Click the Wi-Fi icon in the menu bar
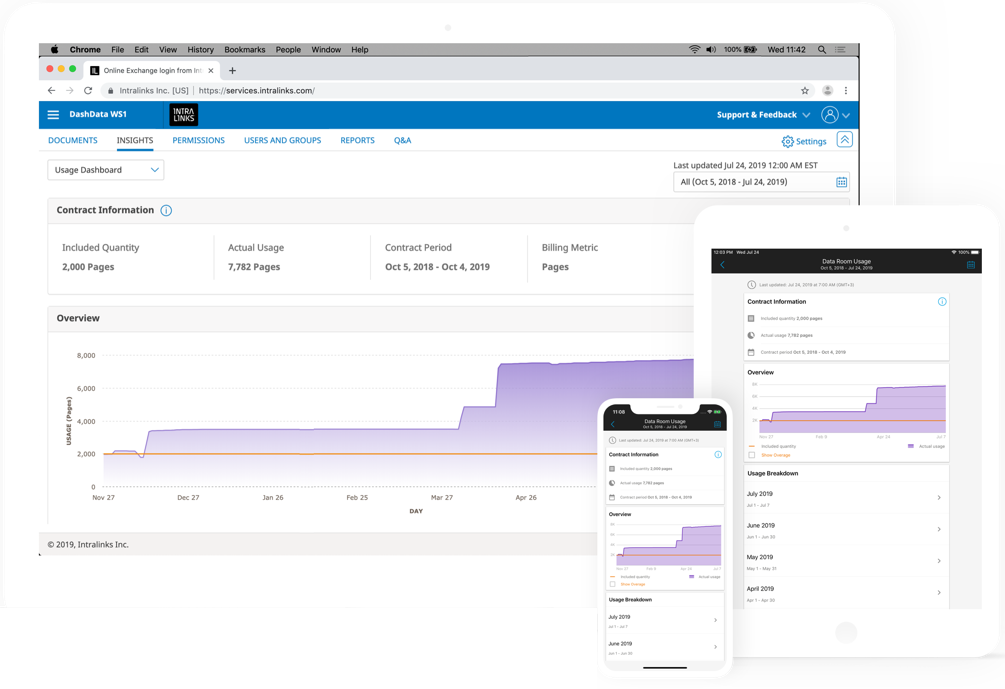 point(694,49)
